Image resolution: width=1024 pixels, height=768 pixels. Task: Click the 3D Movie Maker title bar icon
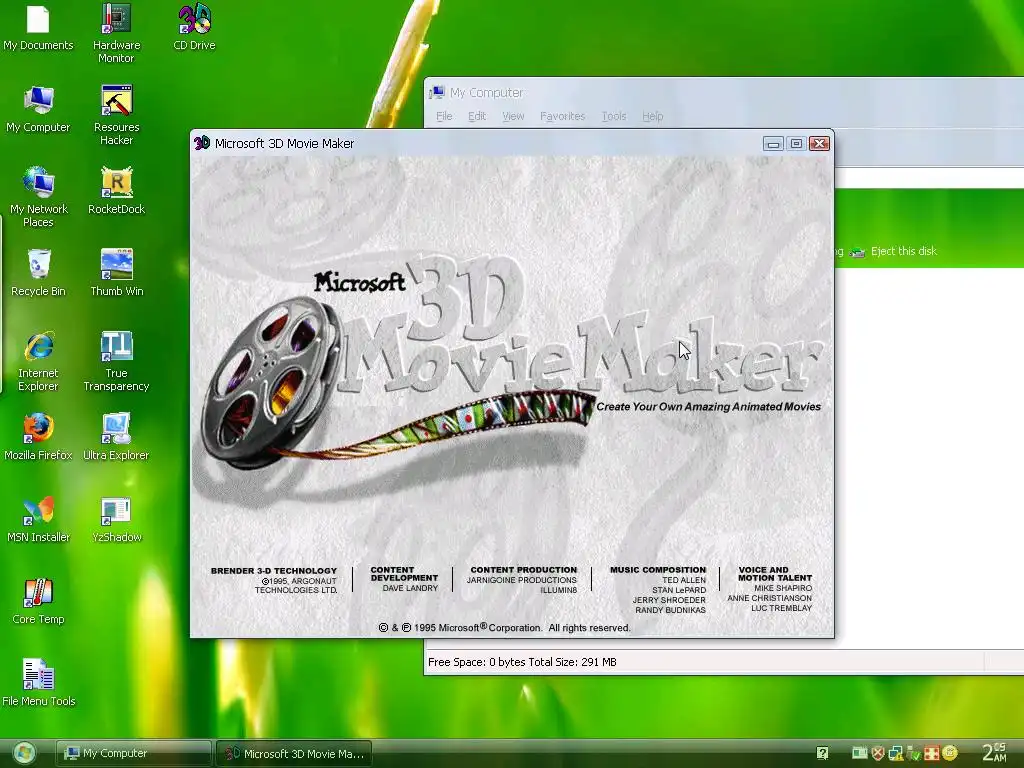point(202,143)
